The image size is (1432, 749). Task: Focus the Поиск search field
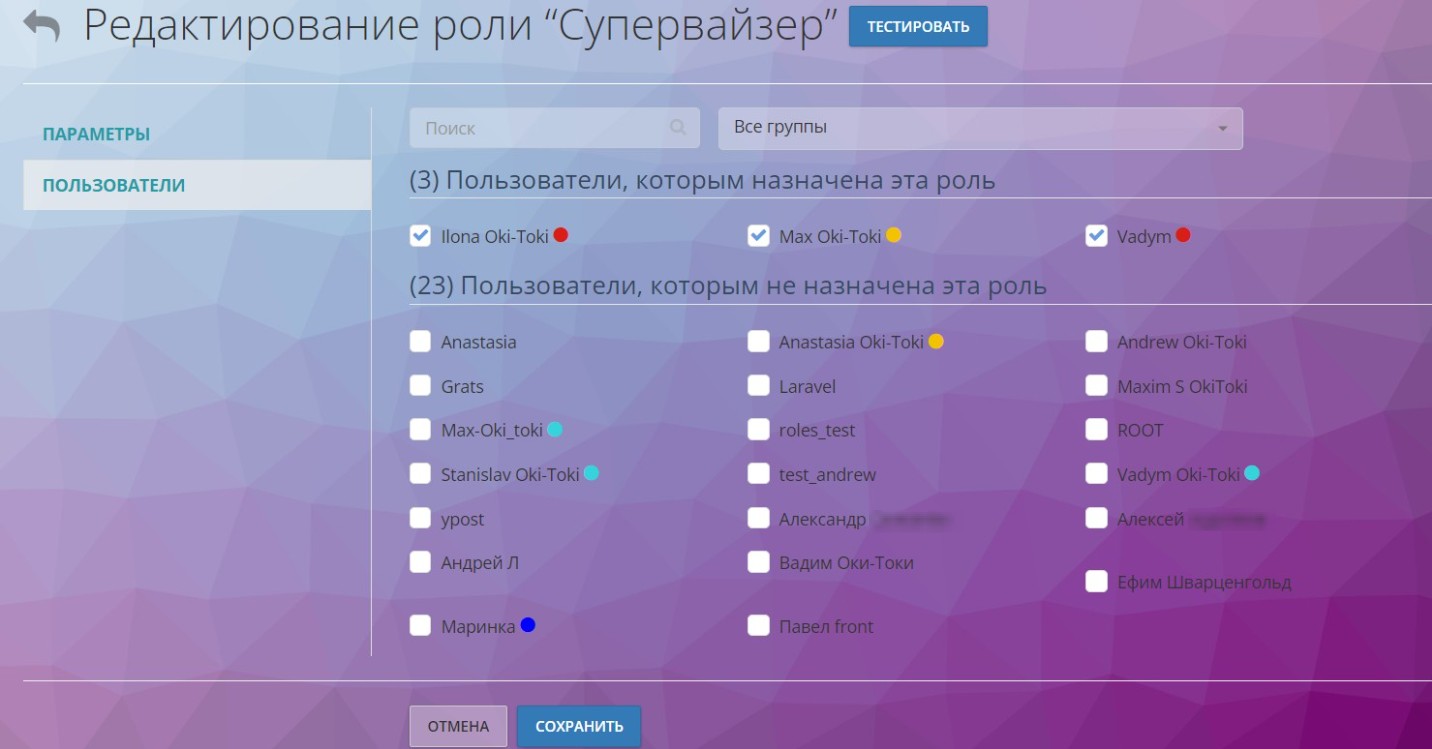(x=554, y=128)
